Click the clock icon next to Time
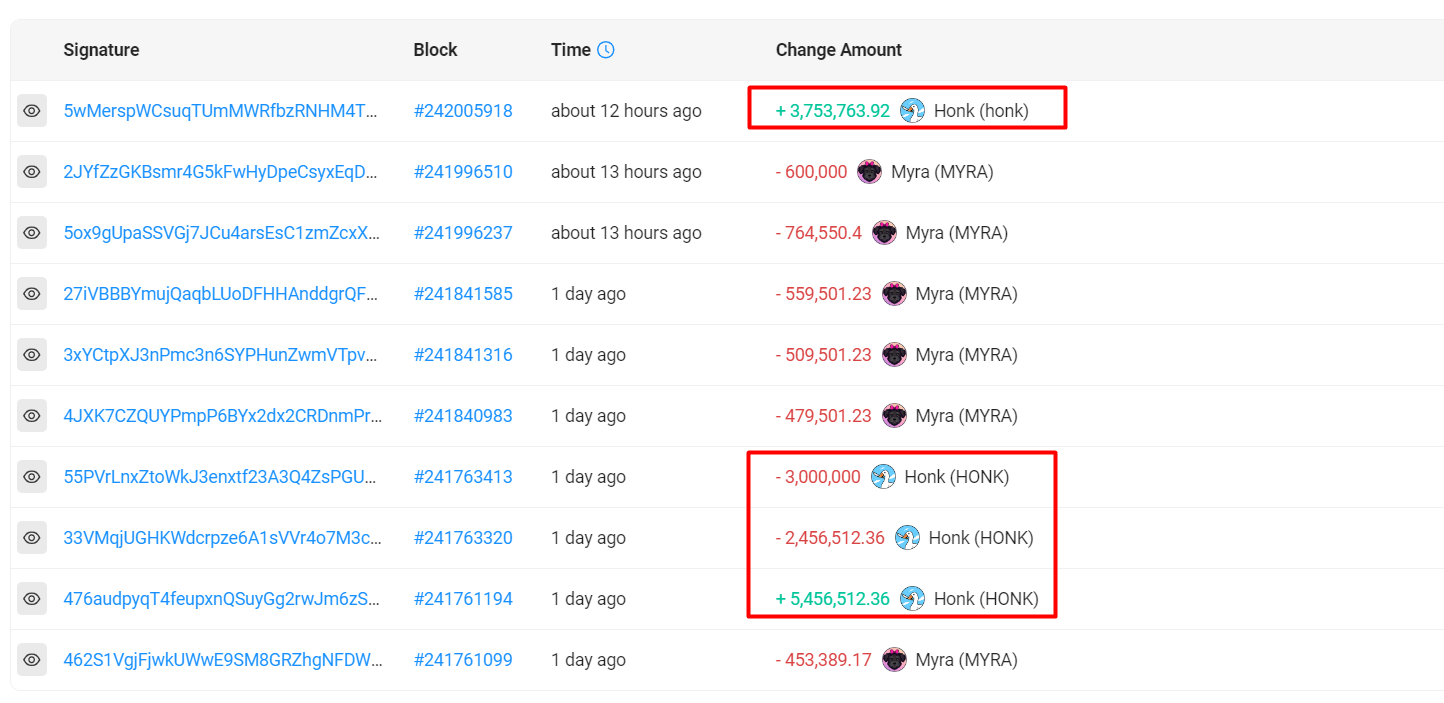 point(606,50)
